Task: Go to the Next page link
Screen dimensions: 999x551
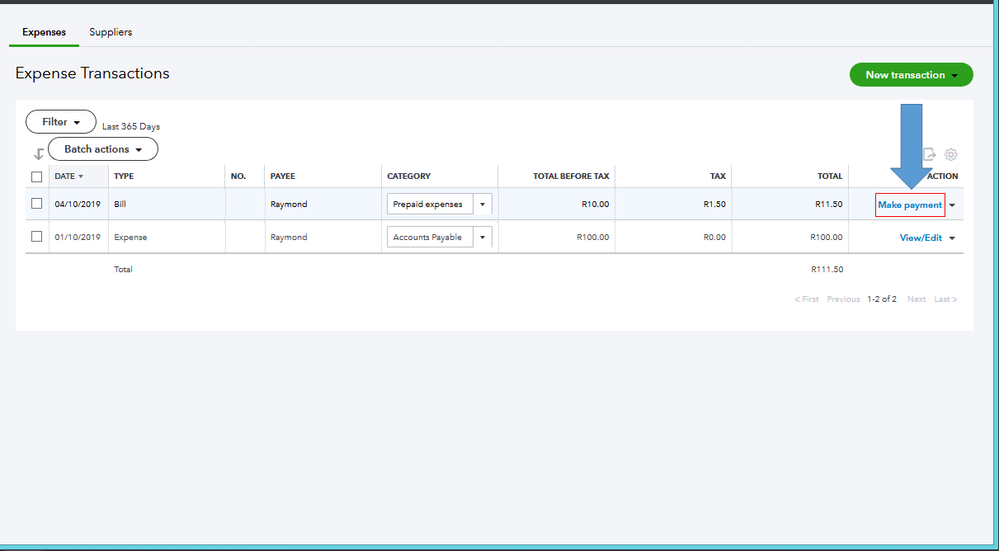Action: click(x=917, y=299)
